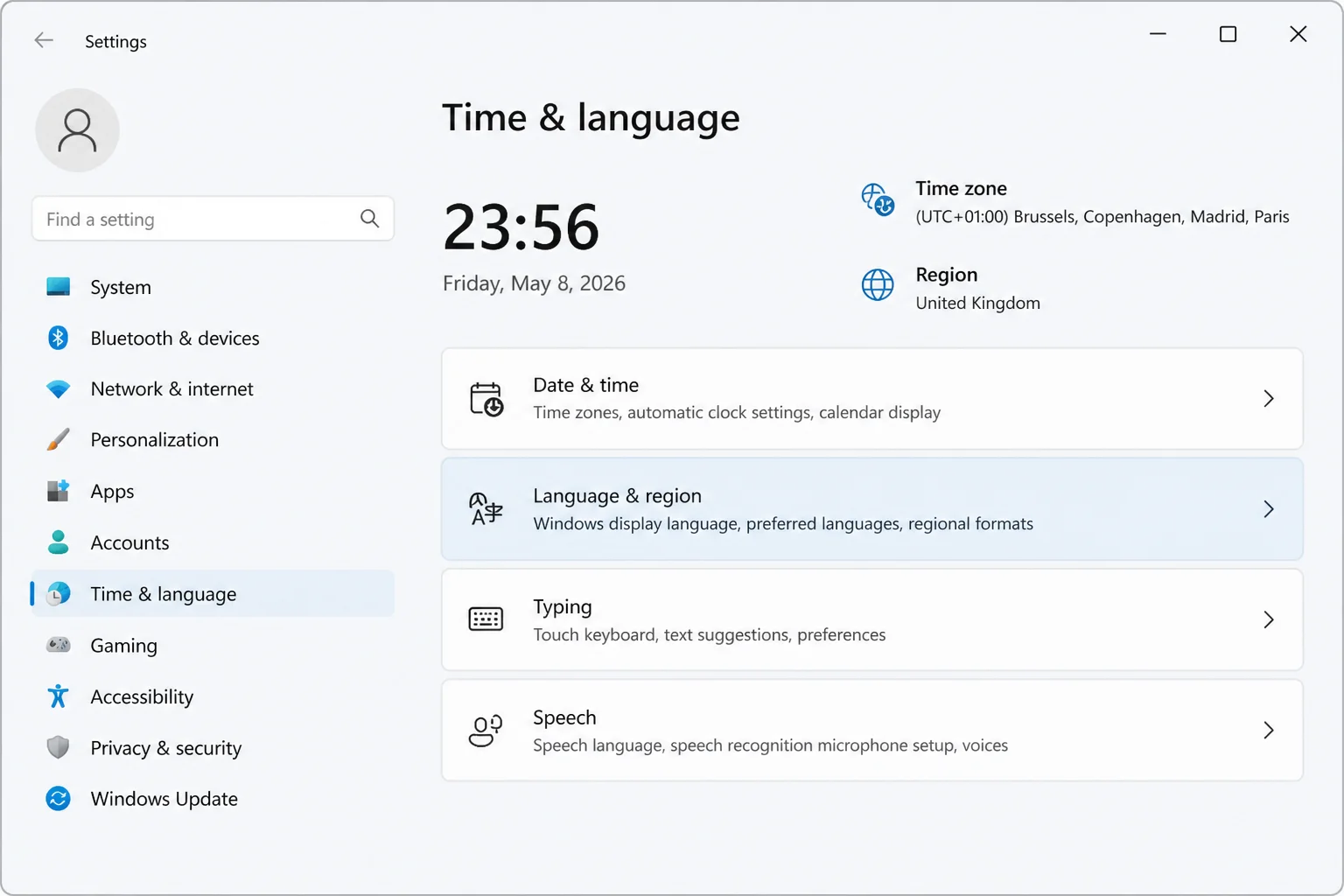
Task: Click the Accessibility figure icon
Action: (59, 696)
